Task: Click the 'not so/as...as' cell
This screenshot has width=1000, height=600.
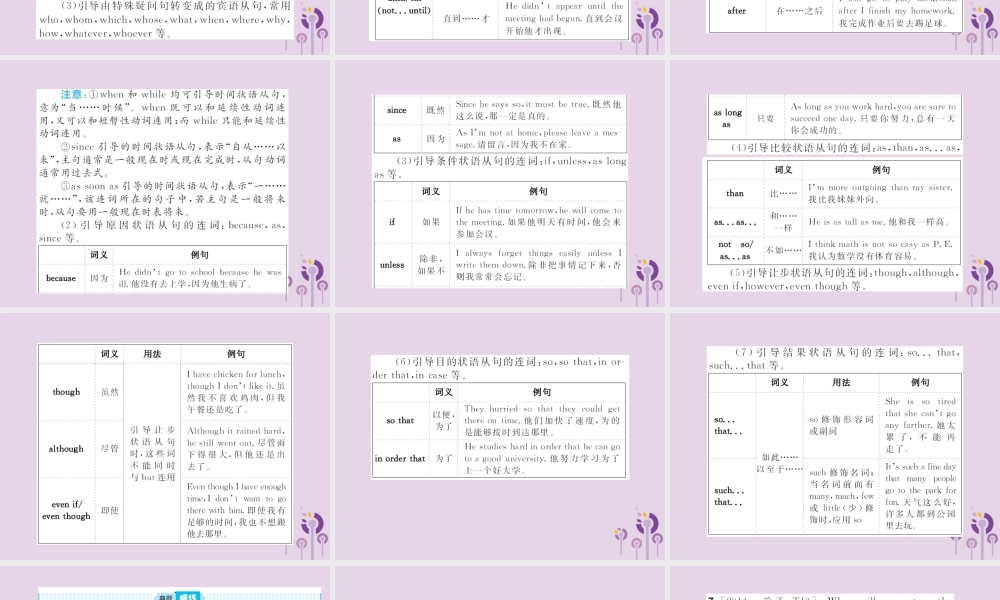Action: pos(735,250)
